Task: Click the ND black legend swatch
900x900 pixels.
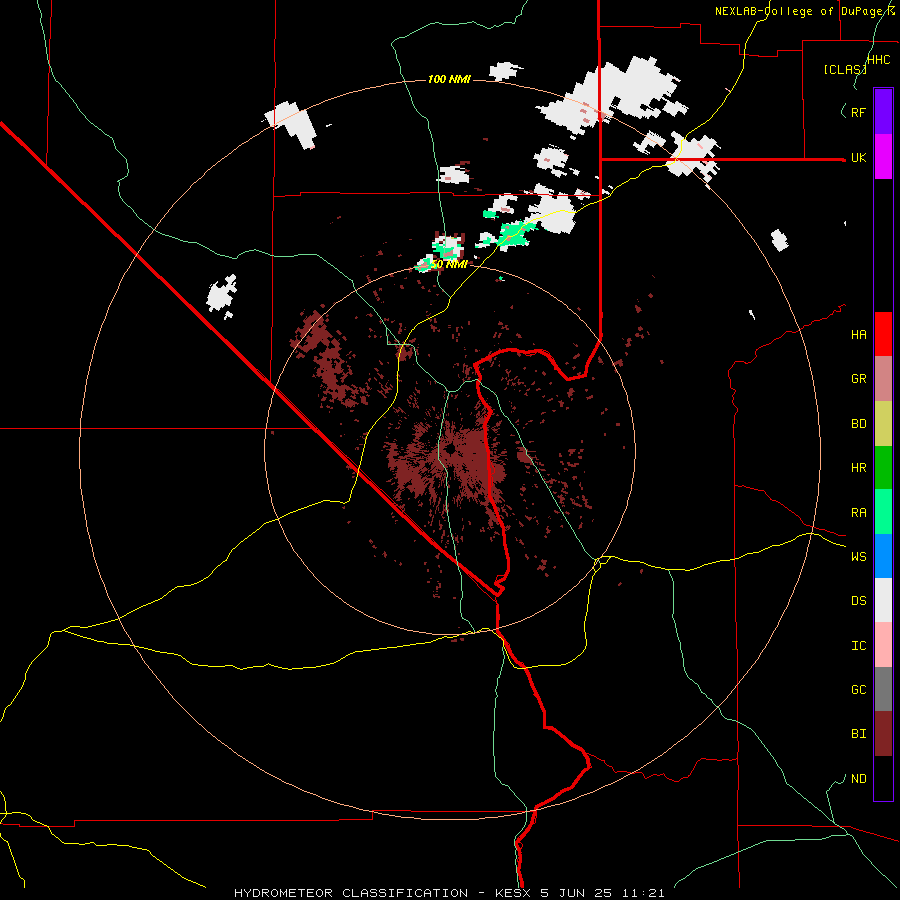Action: click(x=883, y=778)
